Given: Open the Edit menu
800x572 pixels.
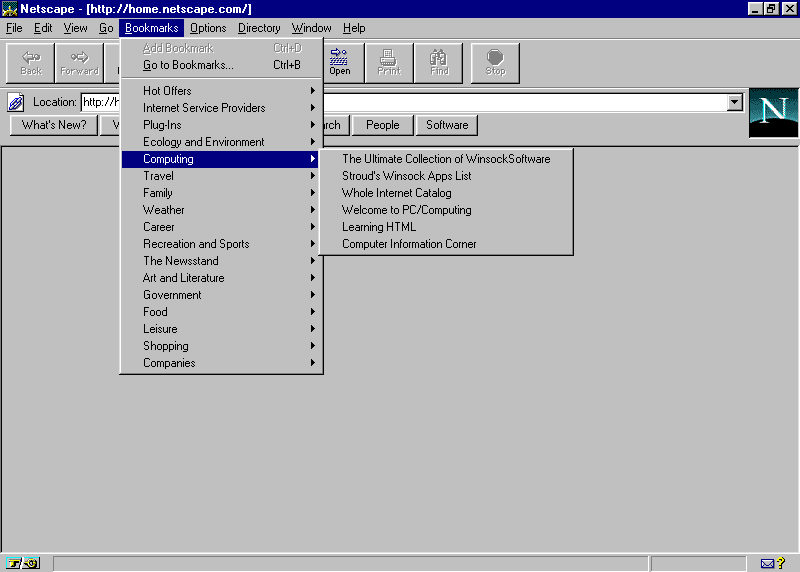Looking at the screenshot, I should tap(43, 28).
